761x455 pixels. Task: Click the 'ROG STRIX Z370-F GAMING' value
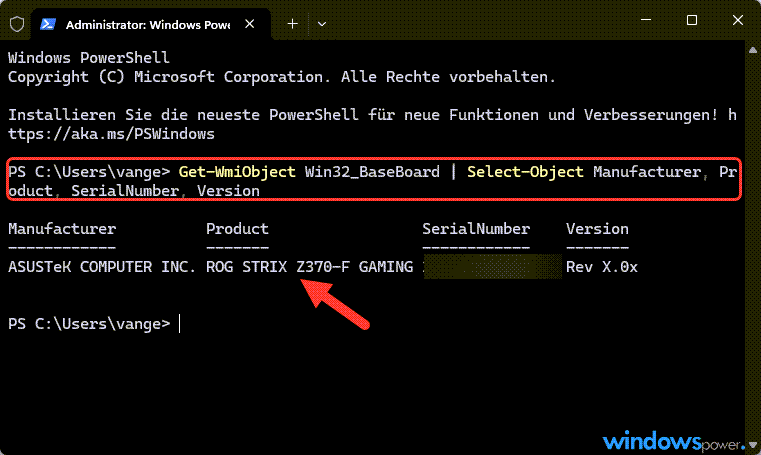pos(310,267)
